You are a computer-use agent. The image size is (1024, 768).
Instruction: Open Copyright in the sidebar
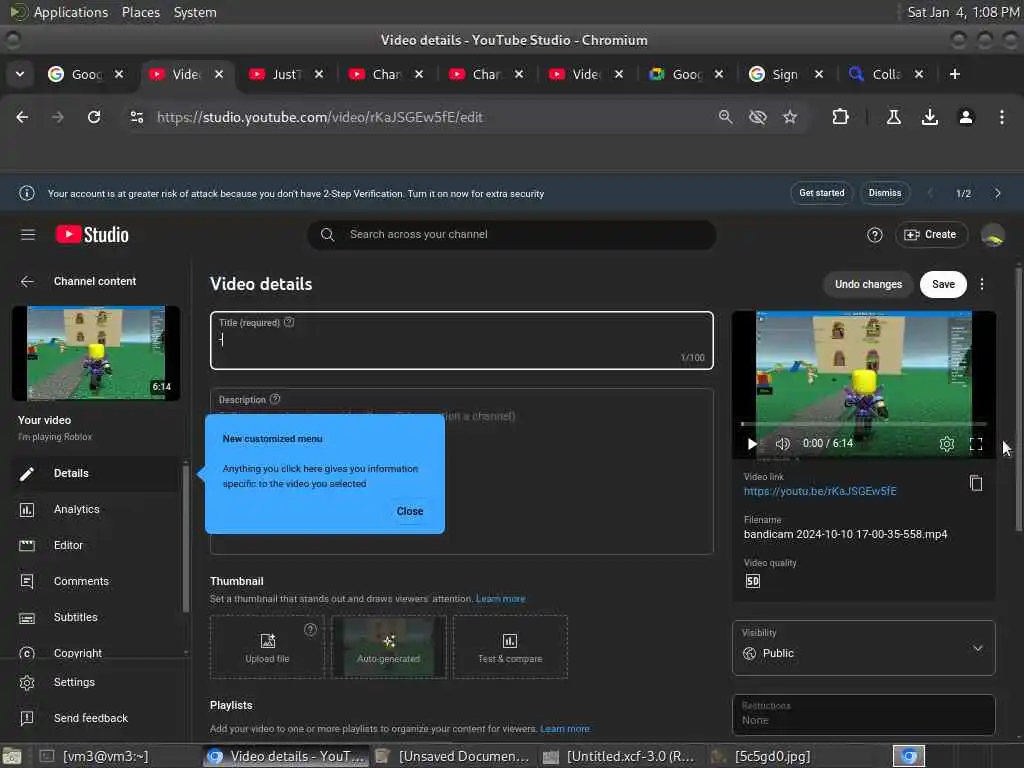(95, 652)
